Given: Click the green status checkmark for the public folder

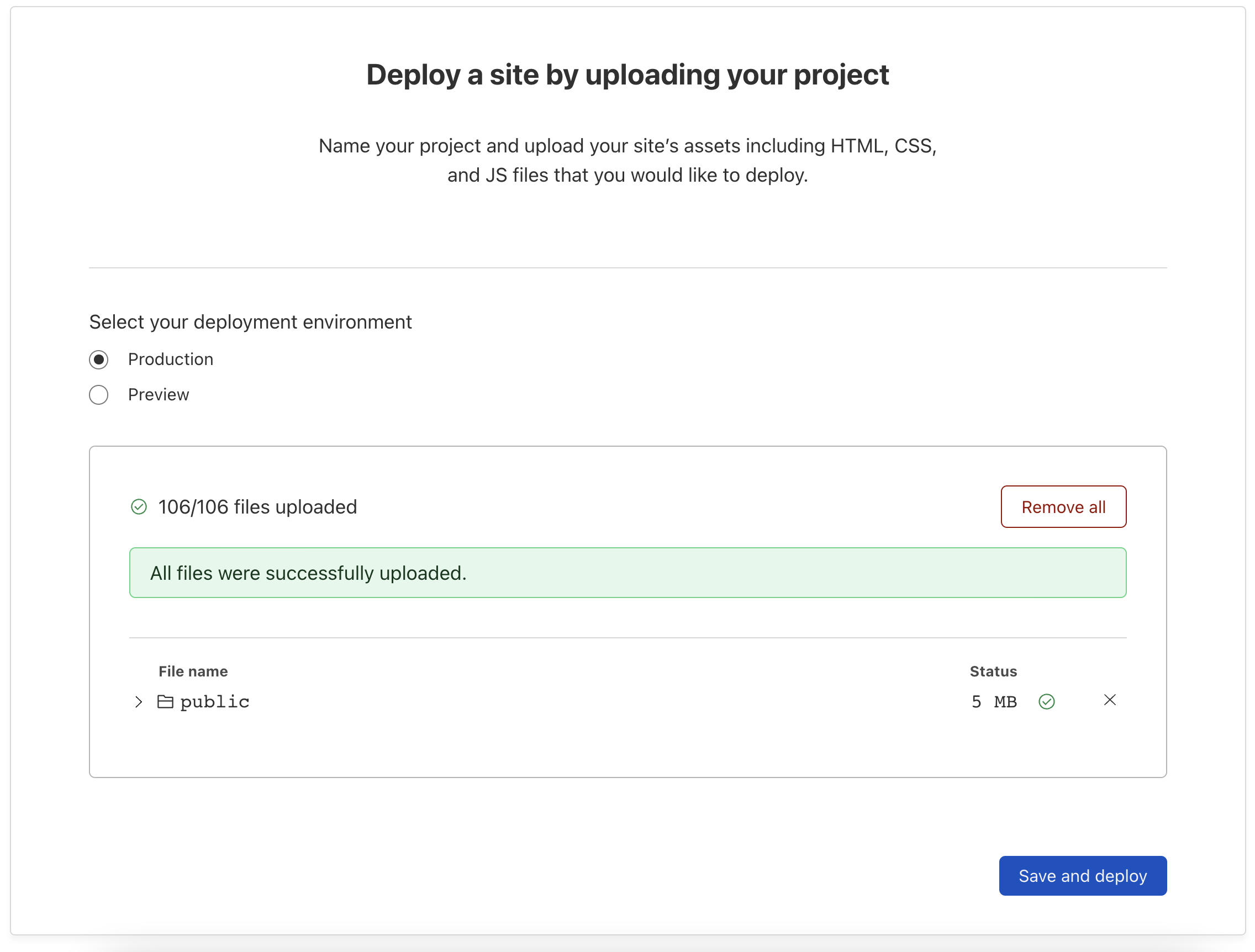Looking at the screenshot, I should (x=1047, y=701).
